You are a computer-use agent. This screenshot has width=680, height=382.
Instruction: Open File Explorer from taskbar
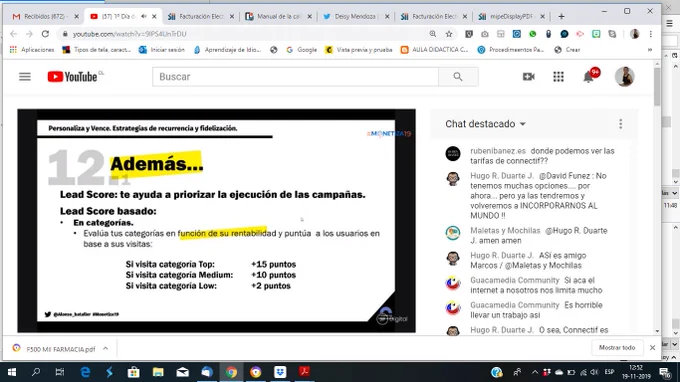[x=158, y=372]
